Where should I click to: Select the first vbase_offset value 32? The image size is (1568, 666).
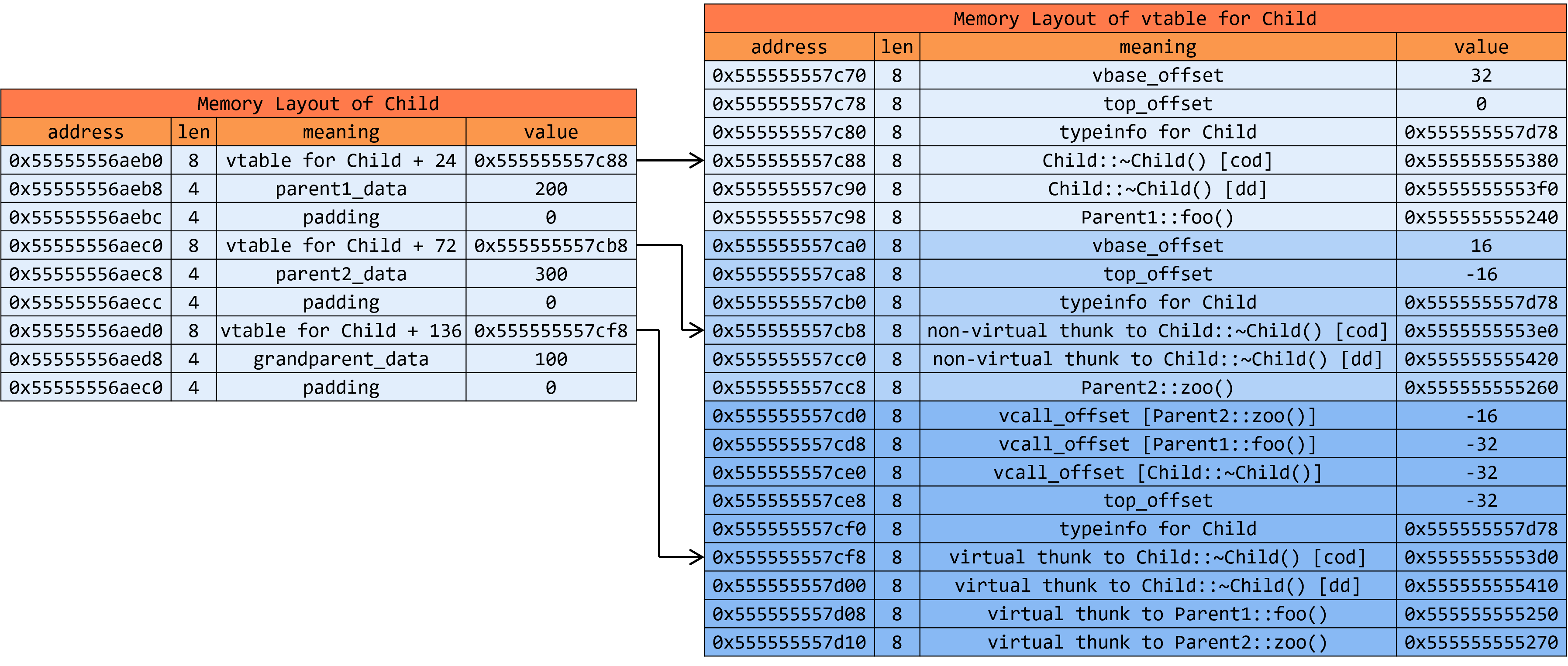(x=1481, y=76)
